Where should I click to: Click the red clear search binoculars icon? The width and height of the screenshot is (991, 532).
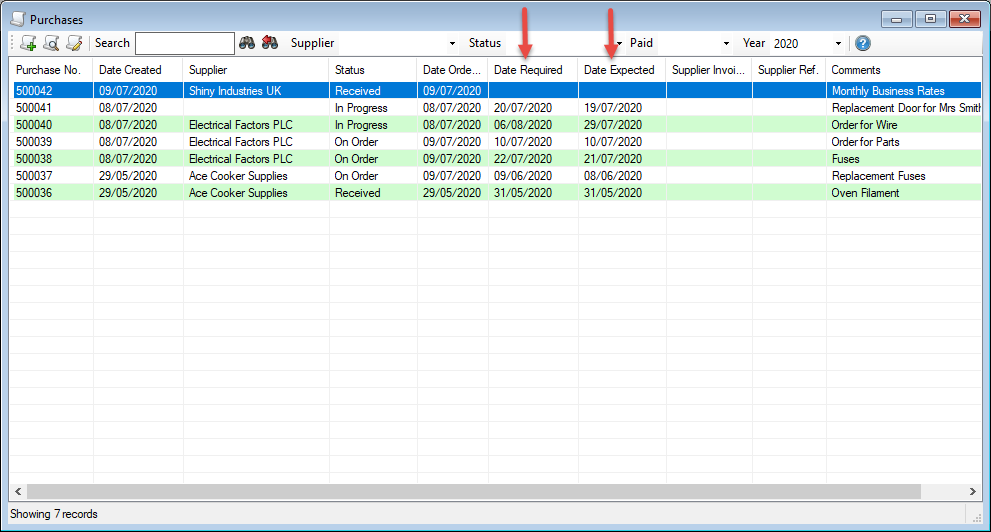[x=269, y=43]
